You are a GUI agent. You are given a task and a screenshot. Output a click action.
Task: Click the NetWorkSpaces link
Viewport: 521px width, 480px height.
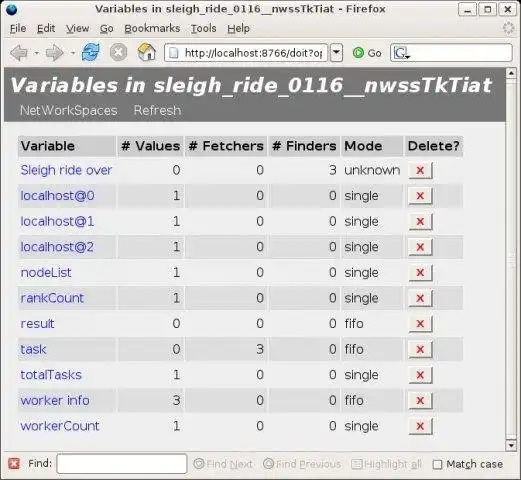[x=69, y=110]
